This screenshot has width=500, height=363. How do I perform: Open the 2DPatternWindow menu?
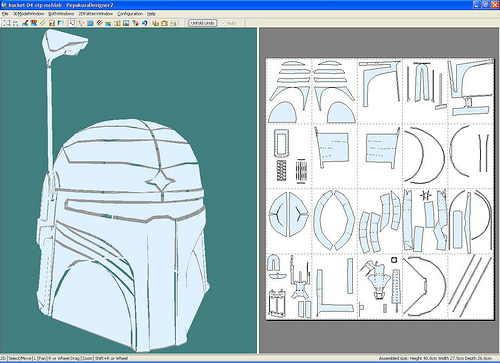point(96,14)
